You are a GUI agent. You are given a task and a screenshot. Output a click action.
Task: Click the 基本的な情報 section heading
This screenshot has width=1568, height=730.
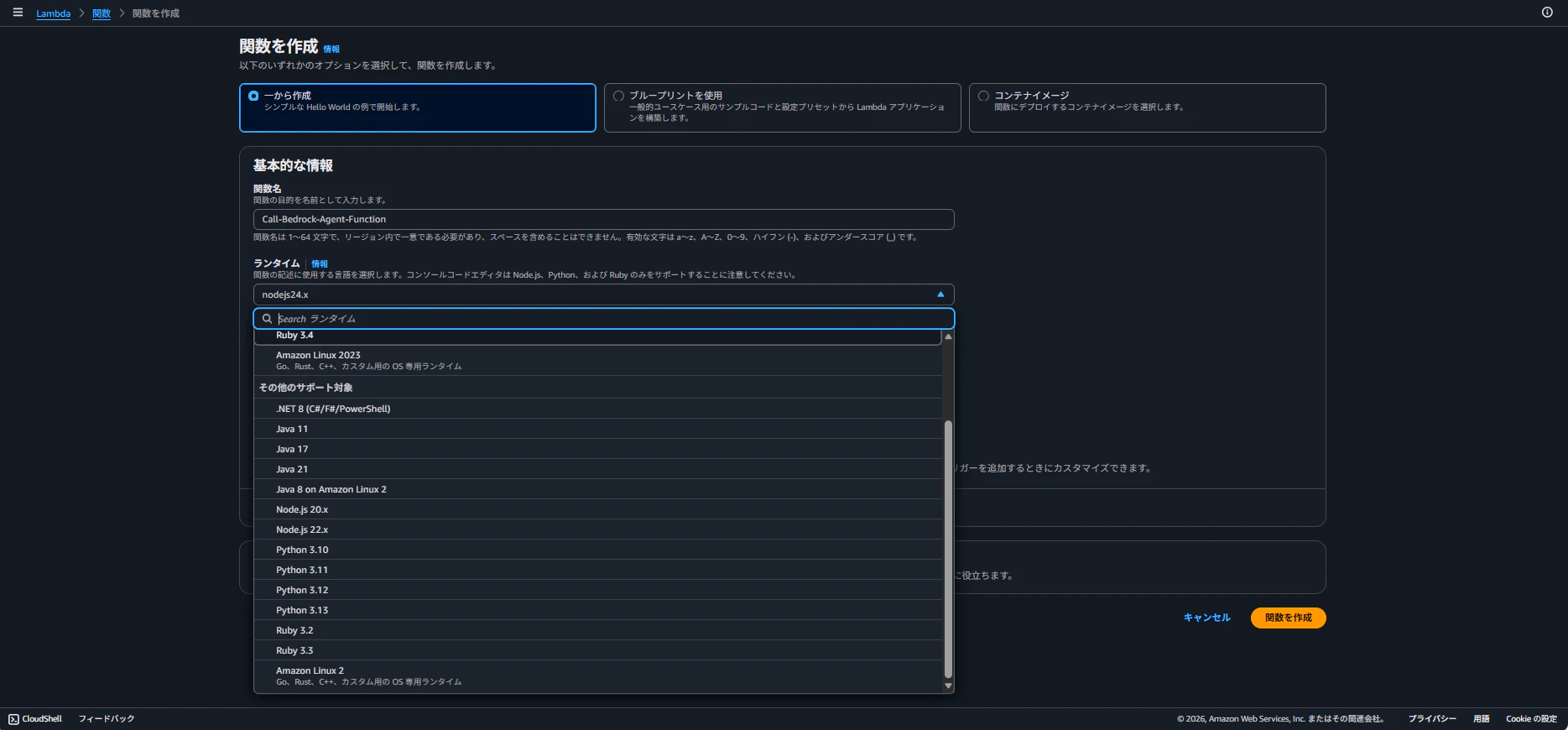(x=293, y=165)
